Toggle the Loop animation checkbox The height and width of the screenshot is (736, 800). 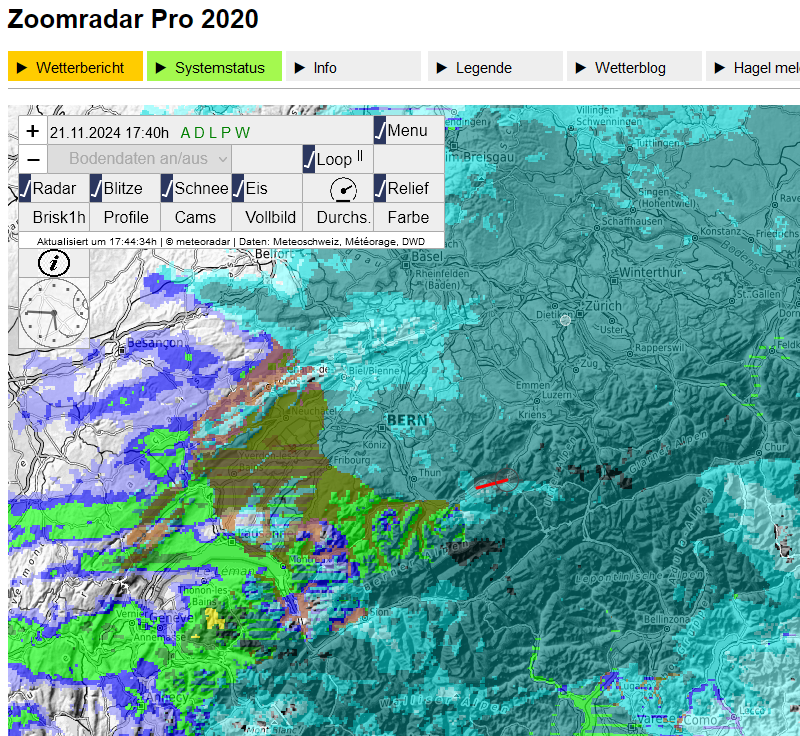coord(309,159)
